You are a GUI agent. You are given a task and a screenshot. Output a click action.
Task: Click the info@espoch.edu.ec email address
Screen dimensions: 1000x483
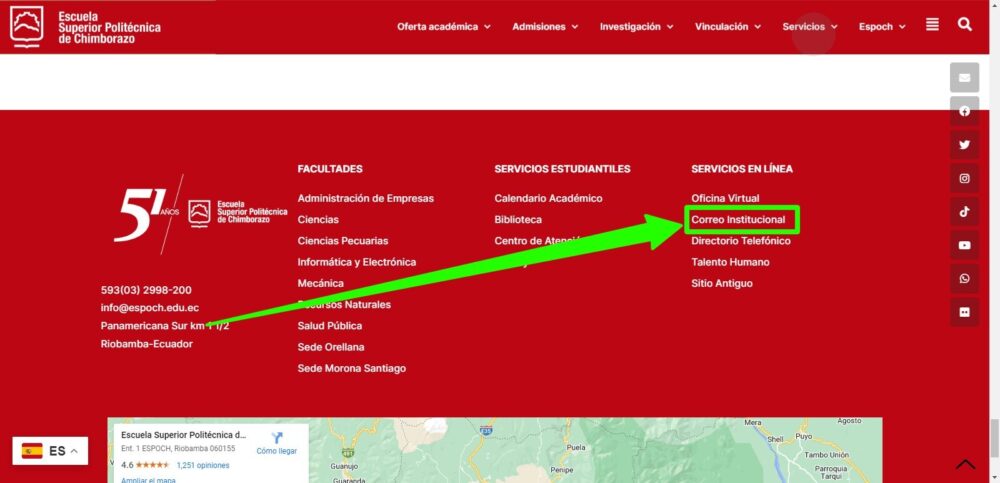click(x=150, y=308)
